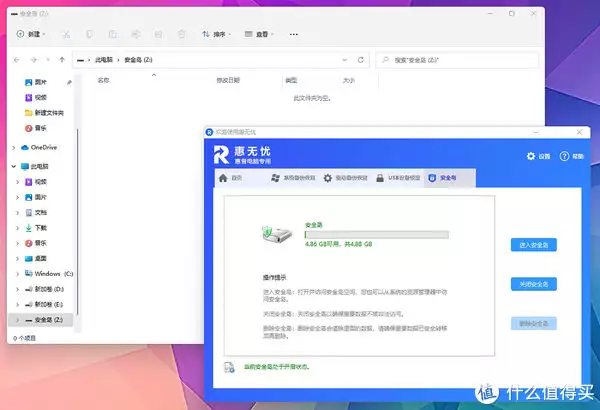Expand the OneDrive tree node
600x410 pixels.
coord(14,147)
